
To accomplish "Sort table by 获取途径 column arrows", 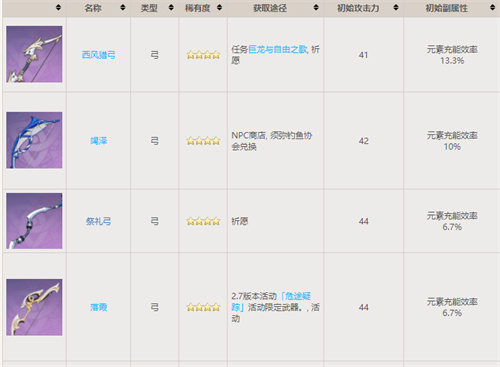I will click(x=316, y=7).
